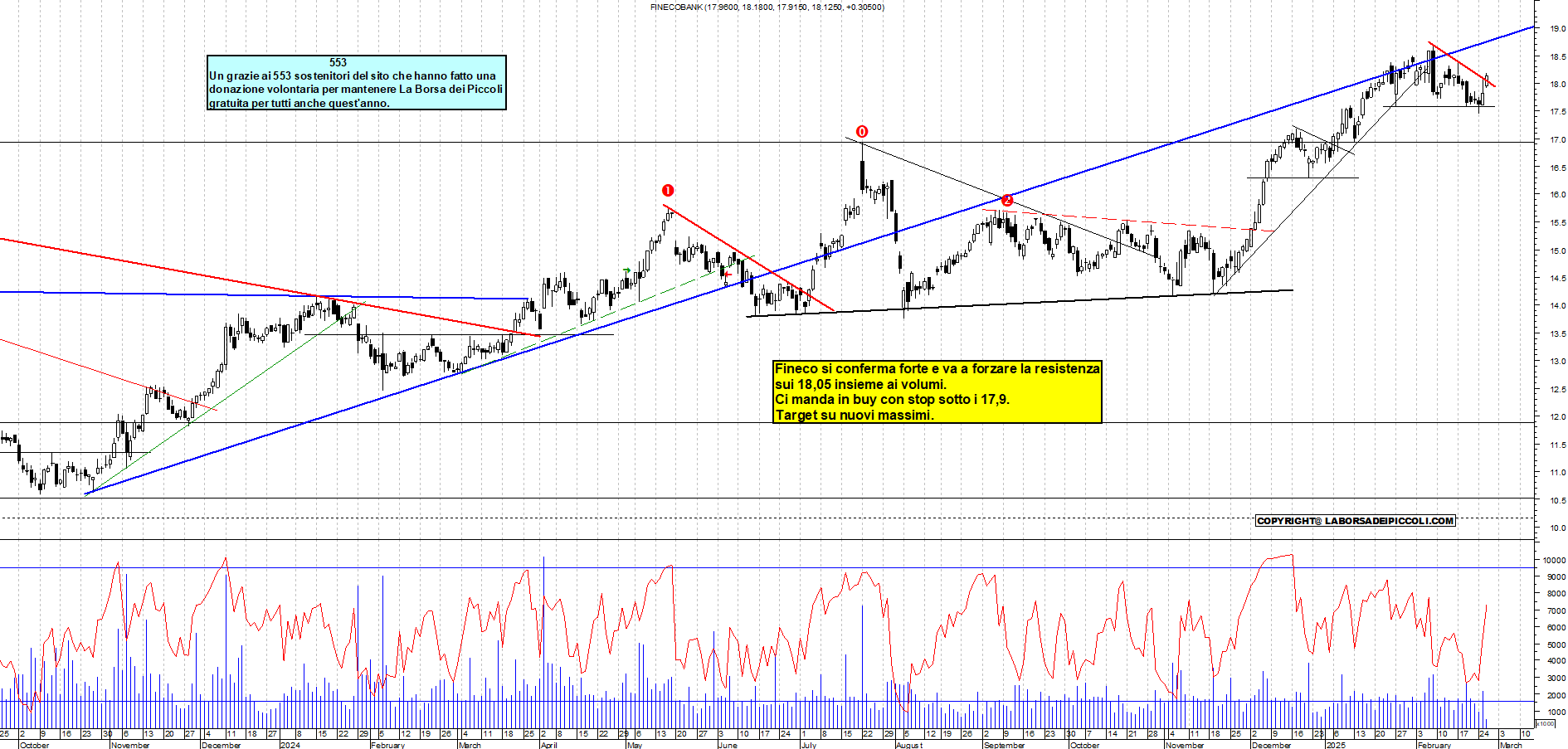Click the 6000 volume axis label

[x=1556, y=628]
